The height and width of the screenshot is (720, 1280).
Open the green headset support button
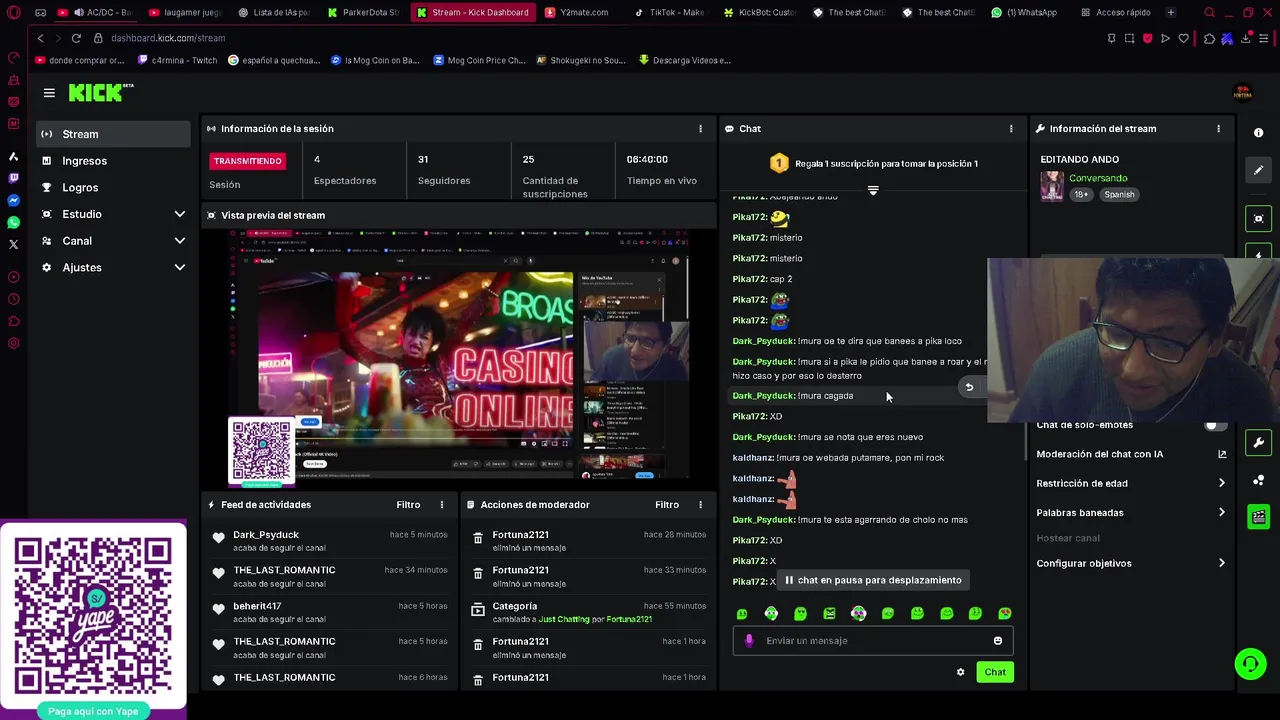point(1249,664)
